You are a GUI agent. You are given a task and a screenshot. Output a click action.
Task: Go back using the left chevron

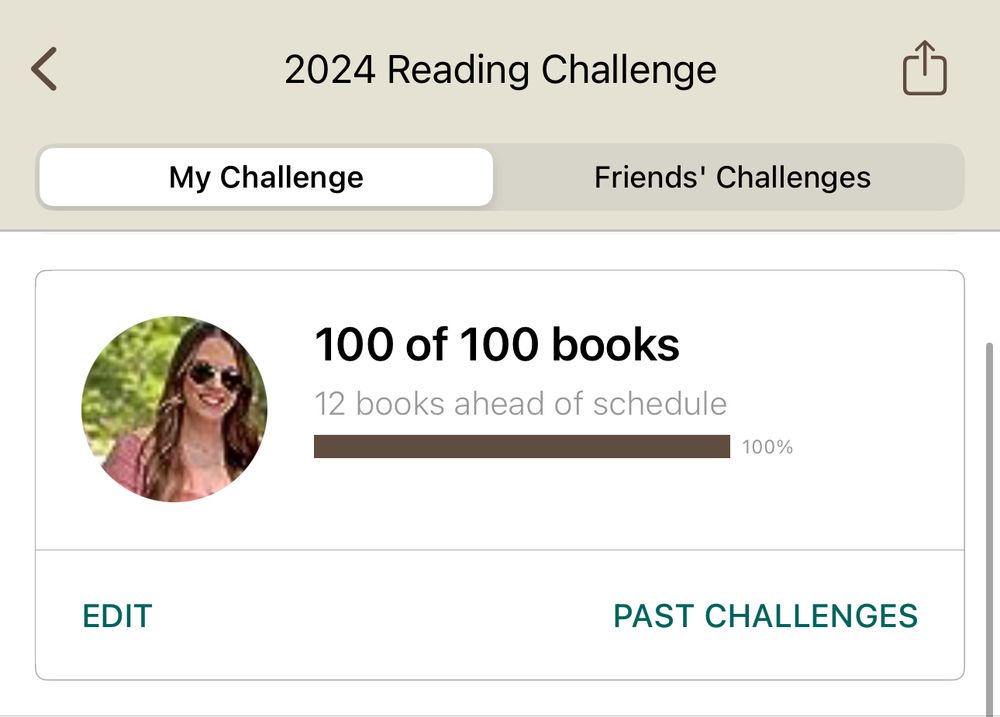point(44,70)
